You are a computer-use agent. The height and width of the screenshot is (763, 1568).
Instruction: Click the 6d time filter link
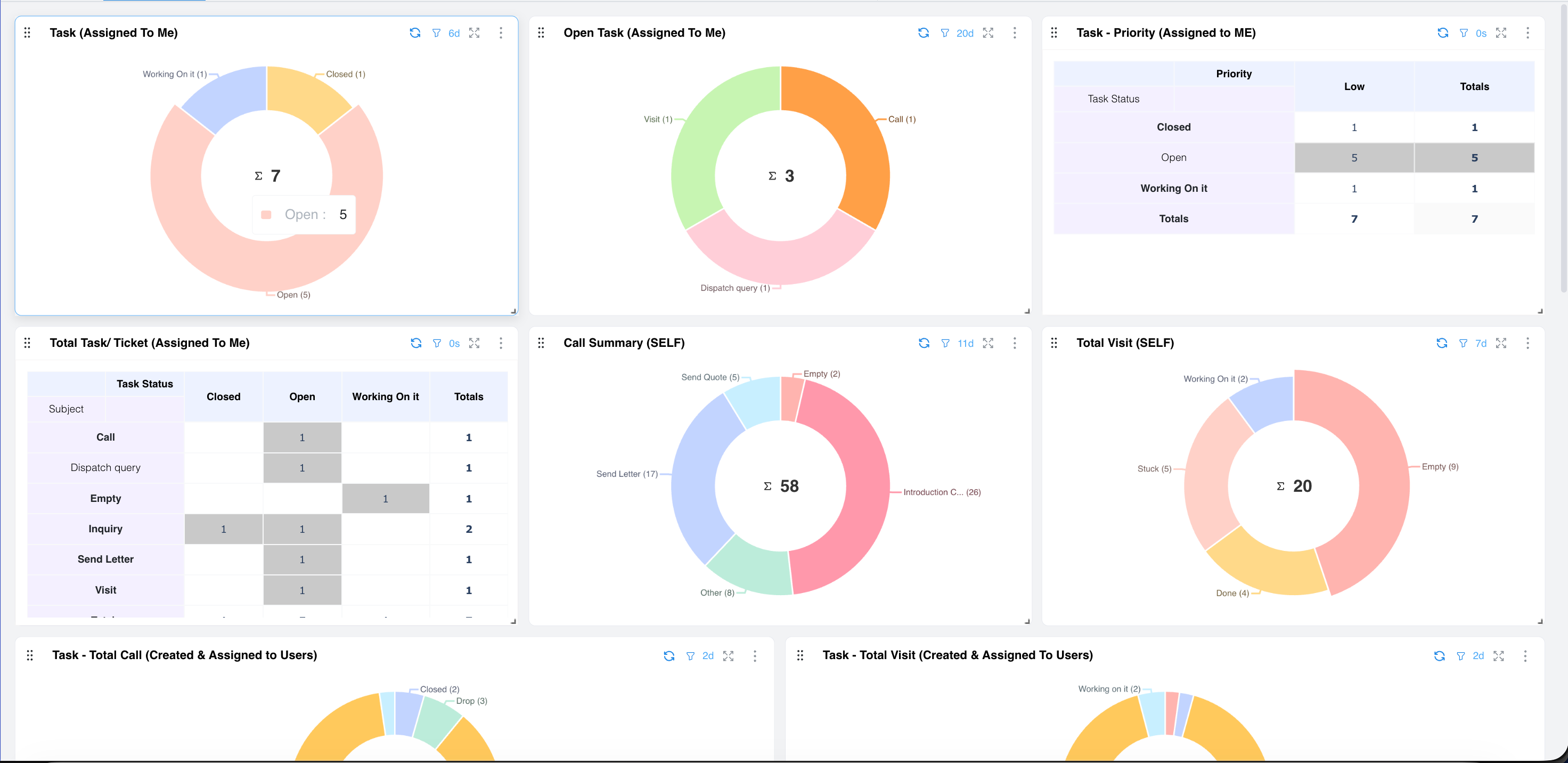(454, 33)
